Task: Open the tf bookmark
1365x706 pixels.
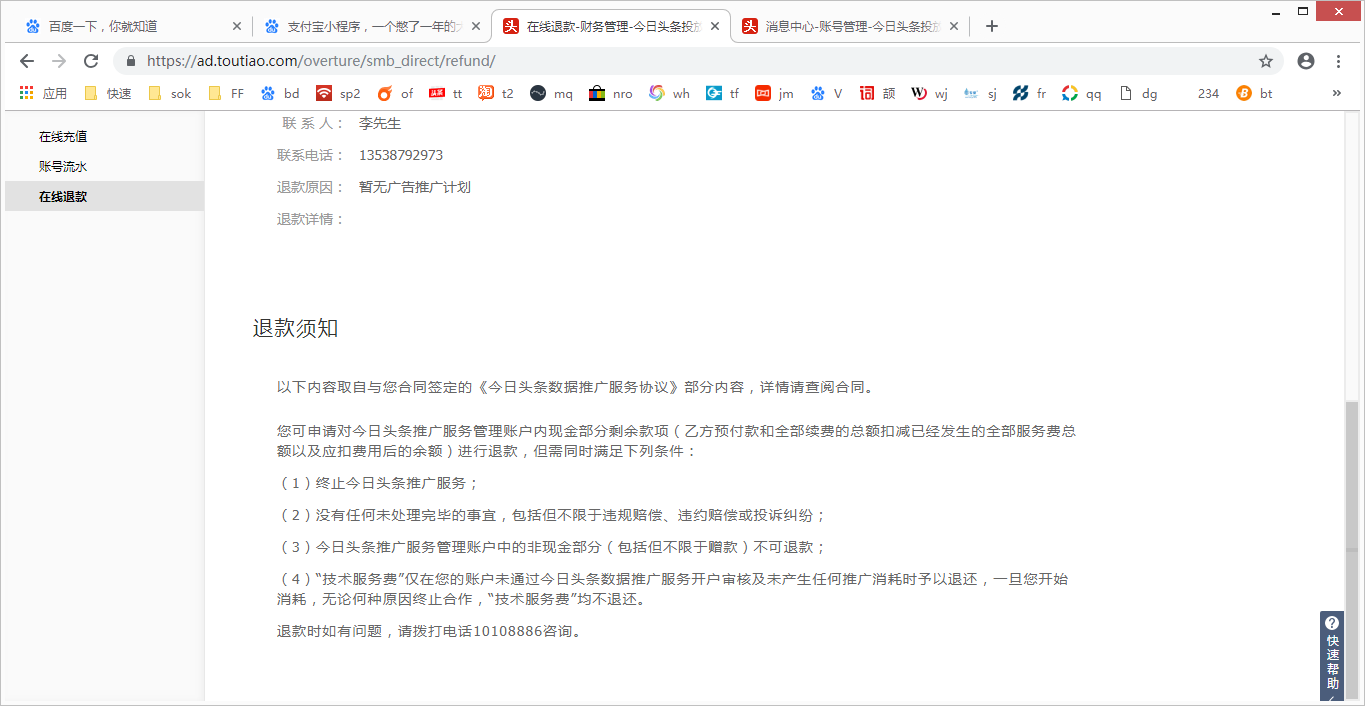Action: coord(723,93)
